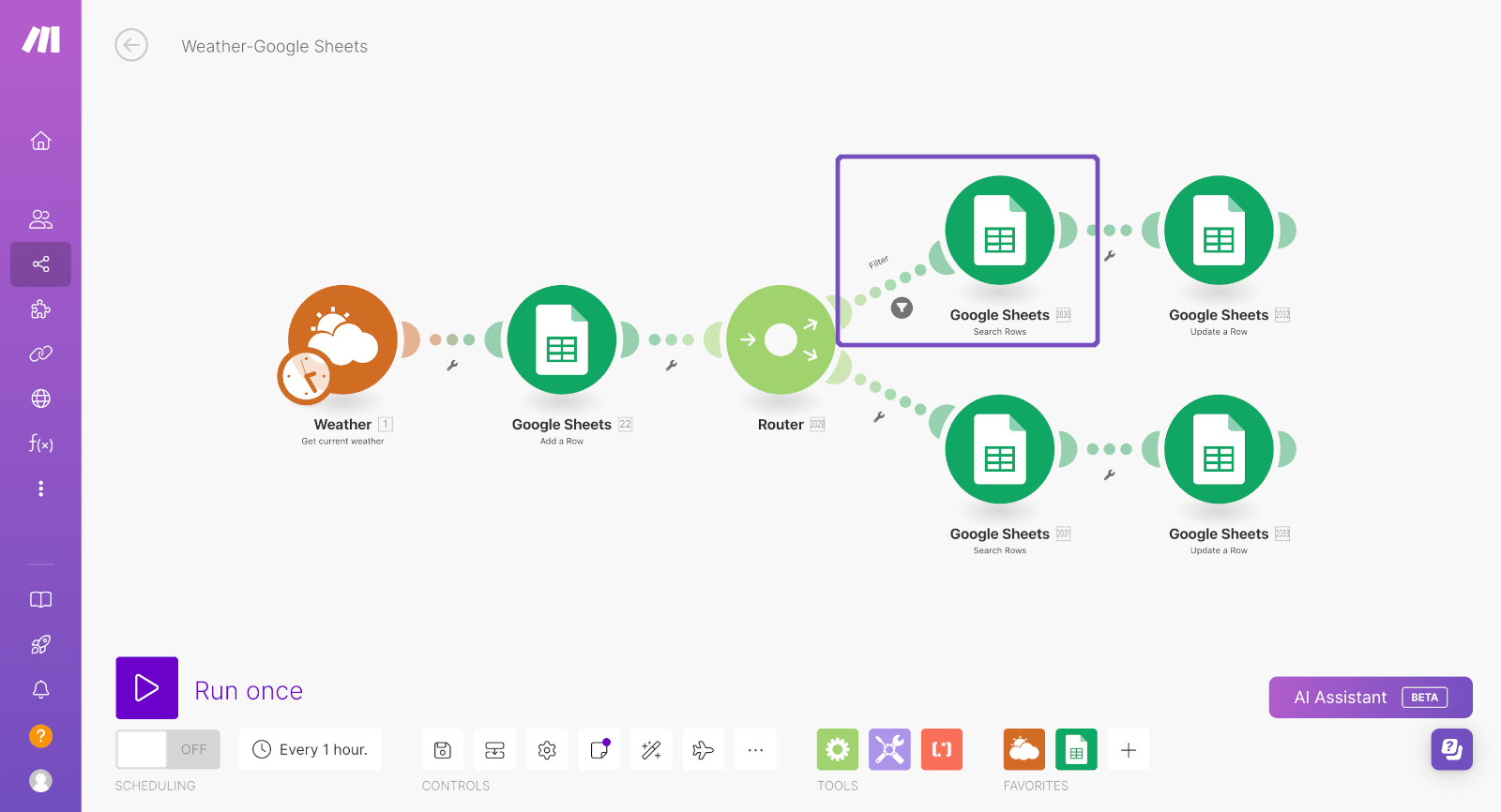The height and width of the screenshot is (812, 1501).
Task: Click the auto-align magic wand icon
Action: (x=651, y=750)
